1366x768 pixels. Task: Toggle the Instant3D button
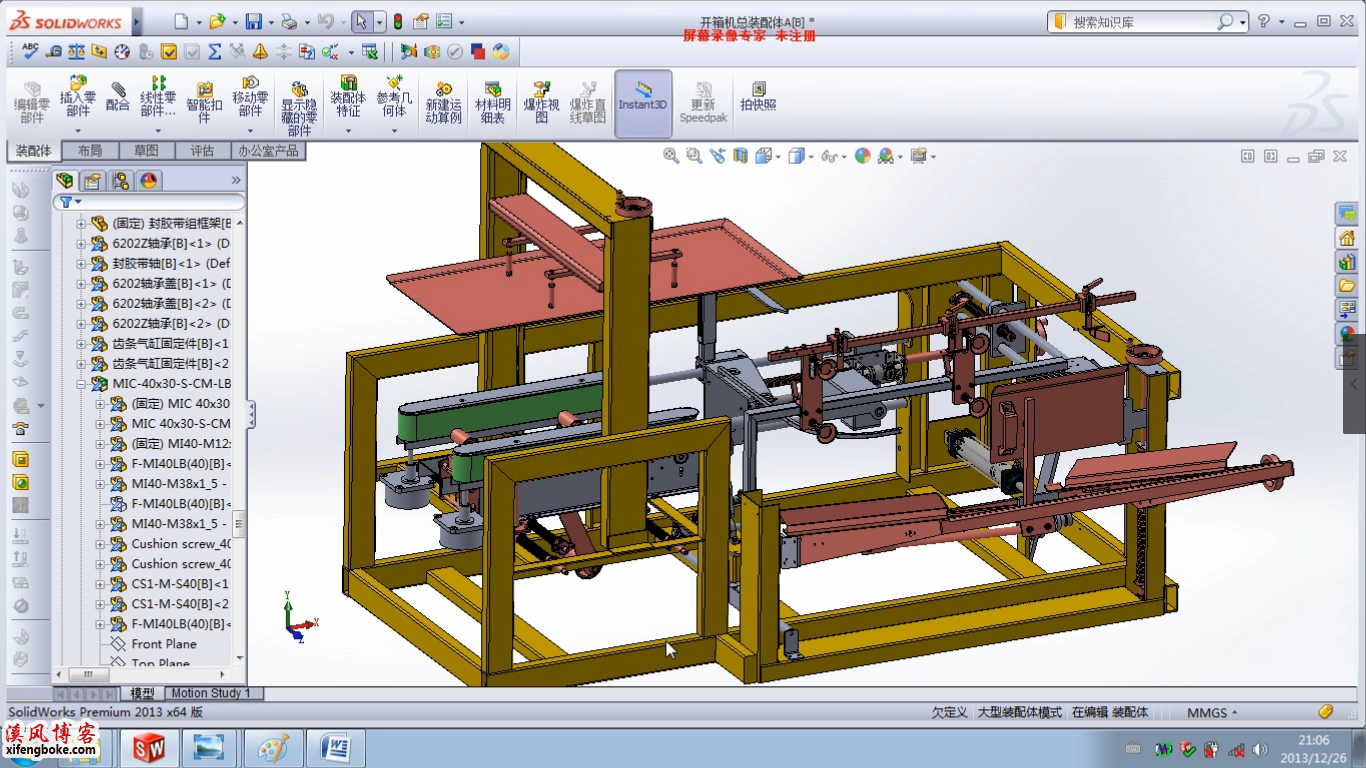point(642,98)
